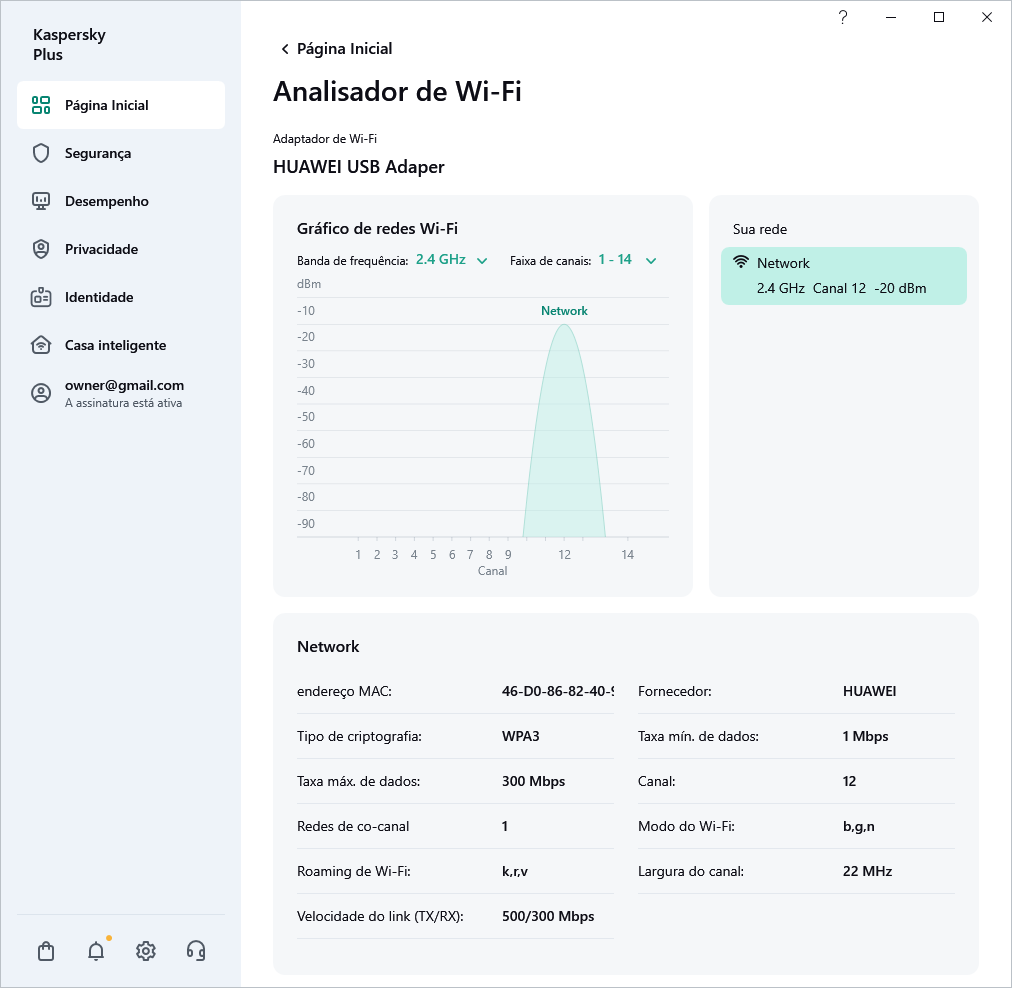Click the Network label on the chart
This screenshot has height=988, width=1012.
(564, 311)
